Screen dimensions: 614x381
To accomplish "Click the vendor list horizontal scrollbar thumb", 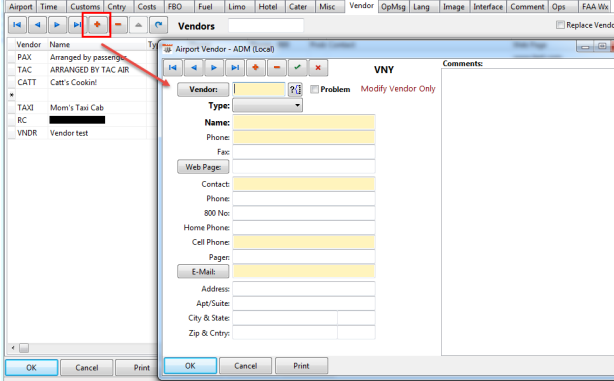I will coord(24,348).
